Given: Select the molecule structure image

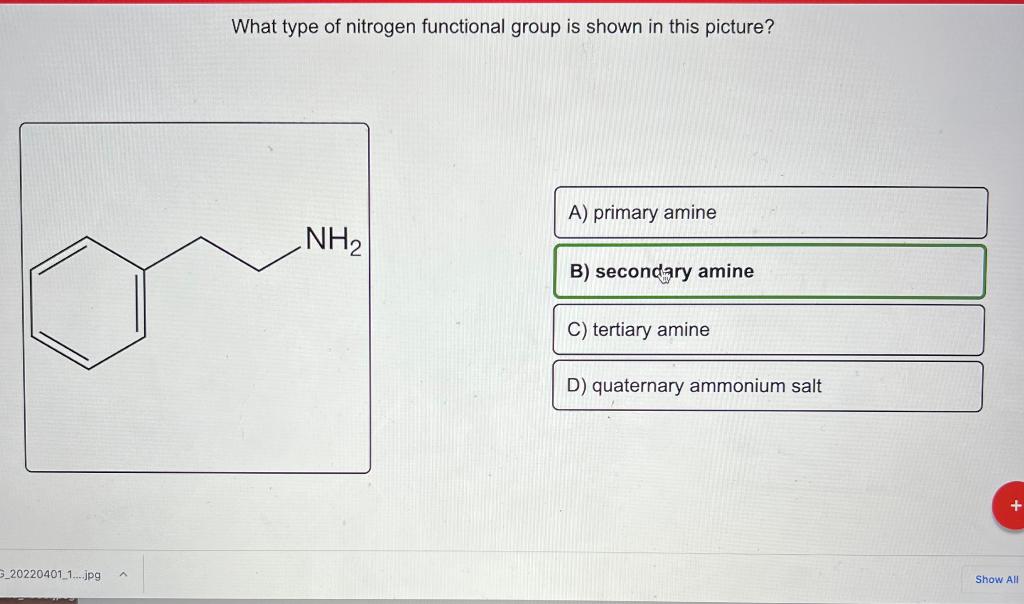Looking at the screenshot, I should [195, 296].
